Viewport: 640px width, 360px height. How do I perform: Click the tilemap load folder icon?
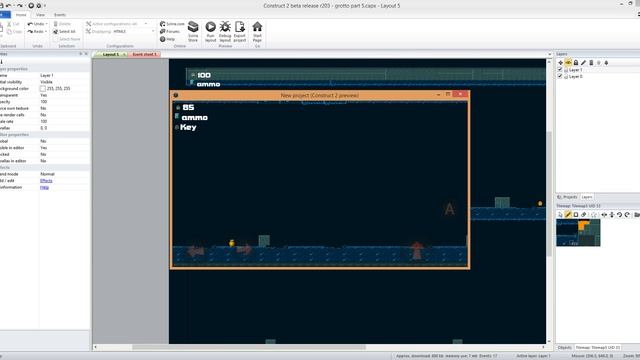[x=637, y=215]
